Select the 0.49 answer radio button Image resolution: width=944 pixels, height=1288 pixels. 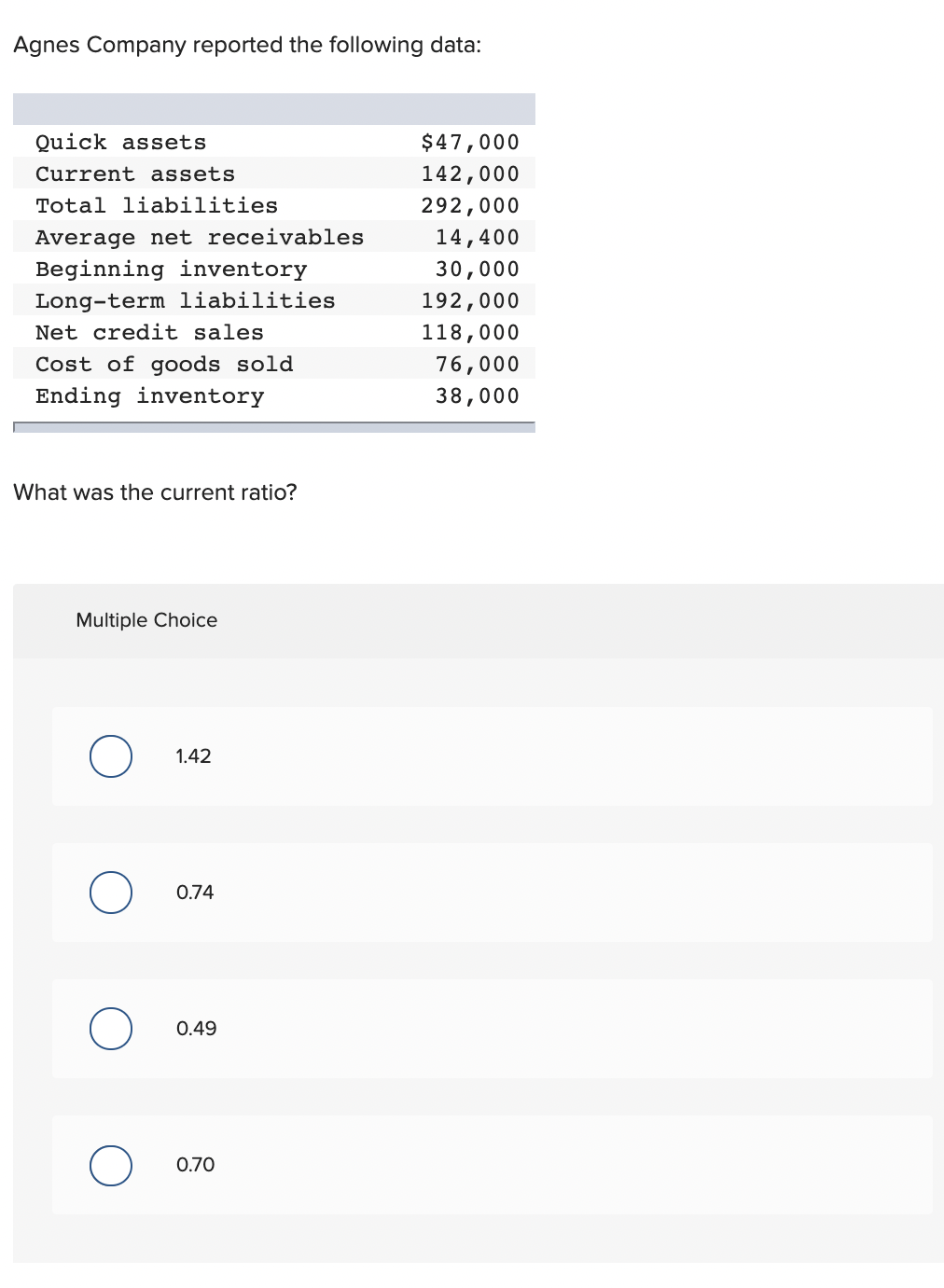(111, 1029)
